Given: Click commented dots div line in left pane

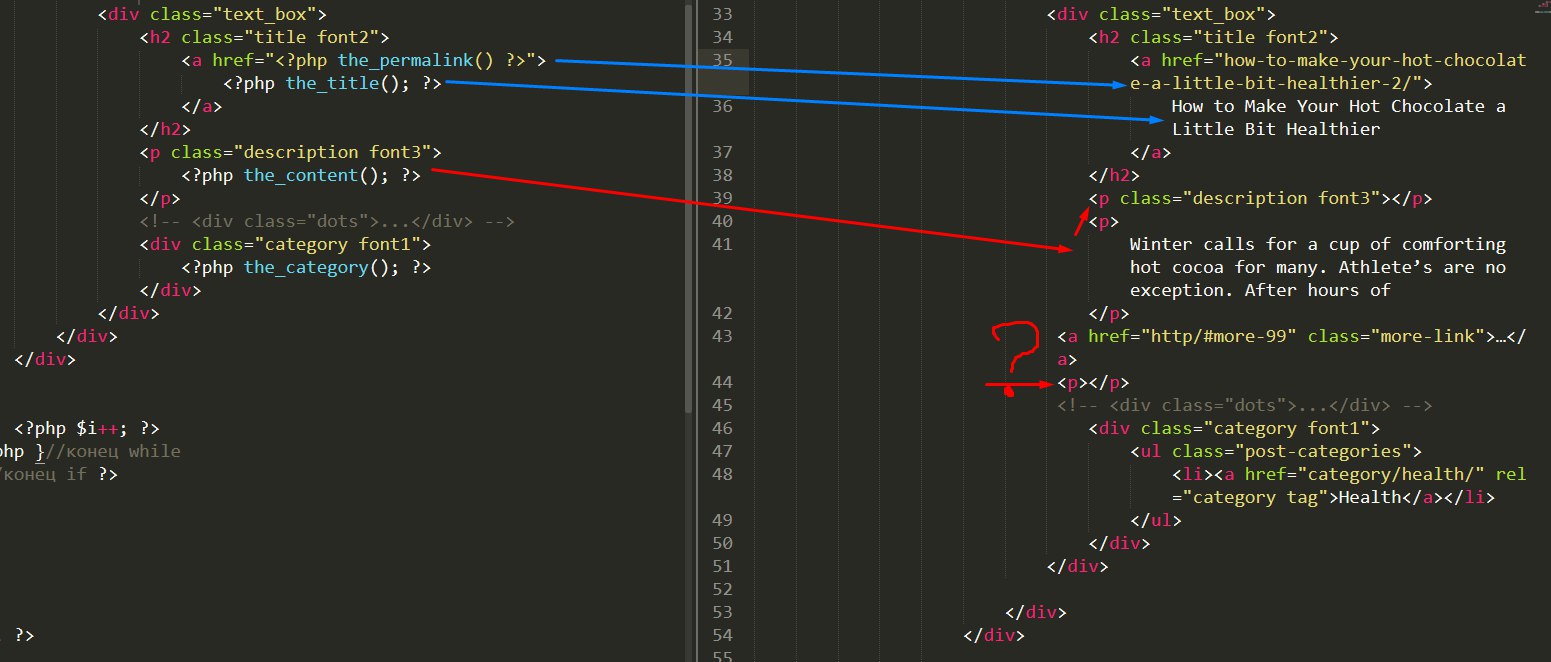Looking at the screenshot, I should point(327,221).
